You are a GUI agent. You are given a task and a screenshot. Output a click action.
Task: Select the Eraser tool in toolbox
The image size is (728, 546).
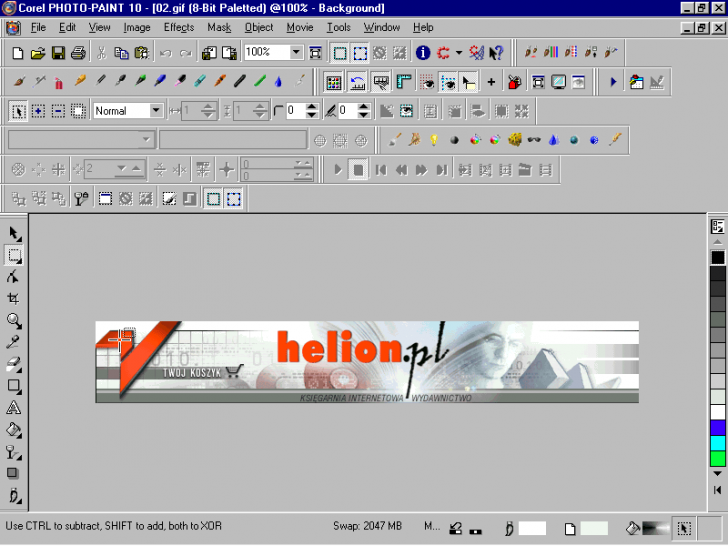click(14, 364)
